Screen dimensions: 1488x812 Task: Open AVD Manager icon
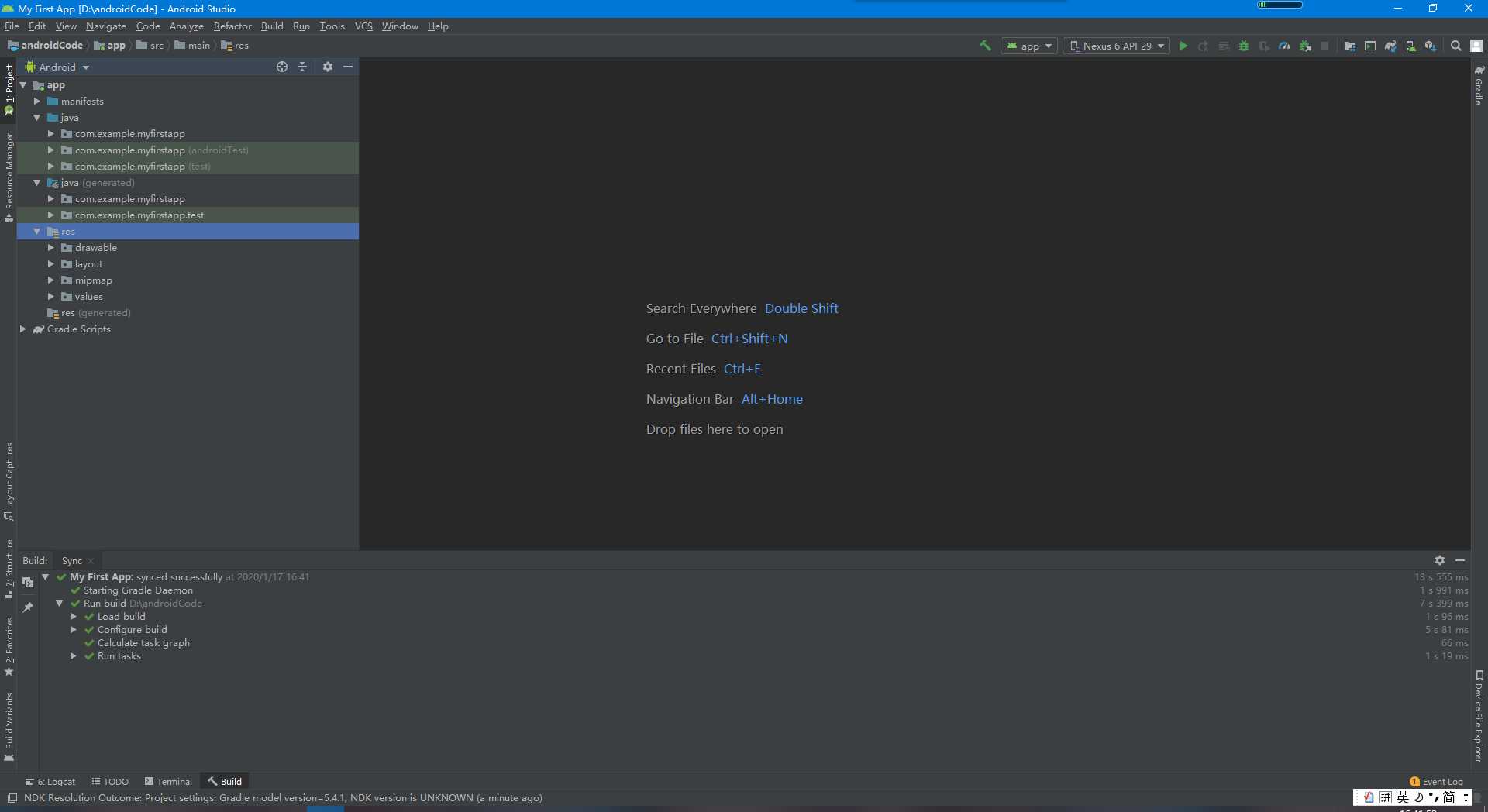pos(1410,46)
